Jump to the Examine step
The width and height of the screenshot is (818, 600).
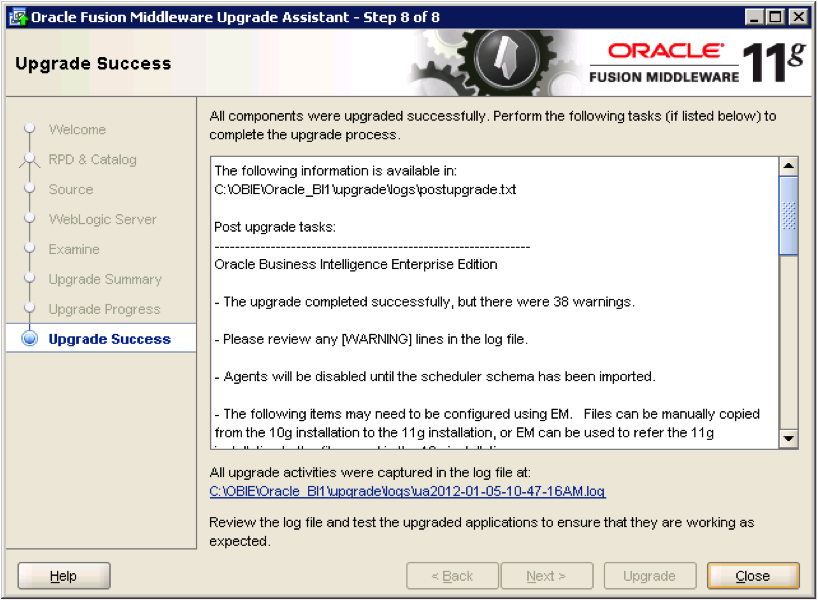[74, 249]
